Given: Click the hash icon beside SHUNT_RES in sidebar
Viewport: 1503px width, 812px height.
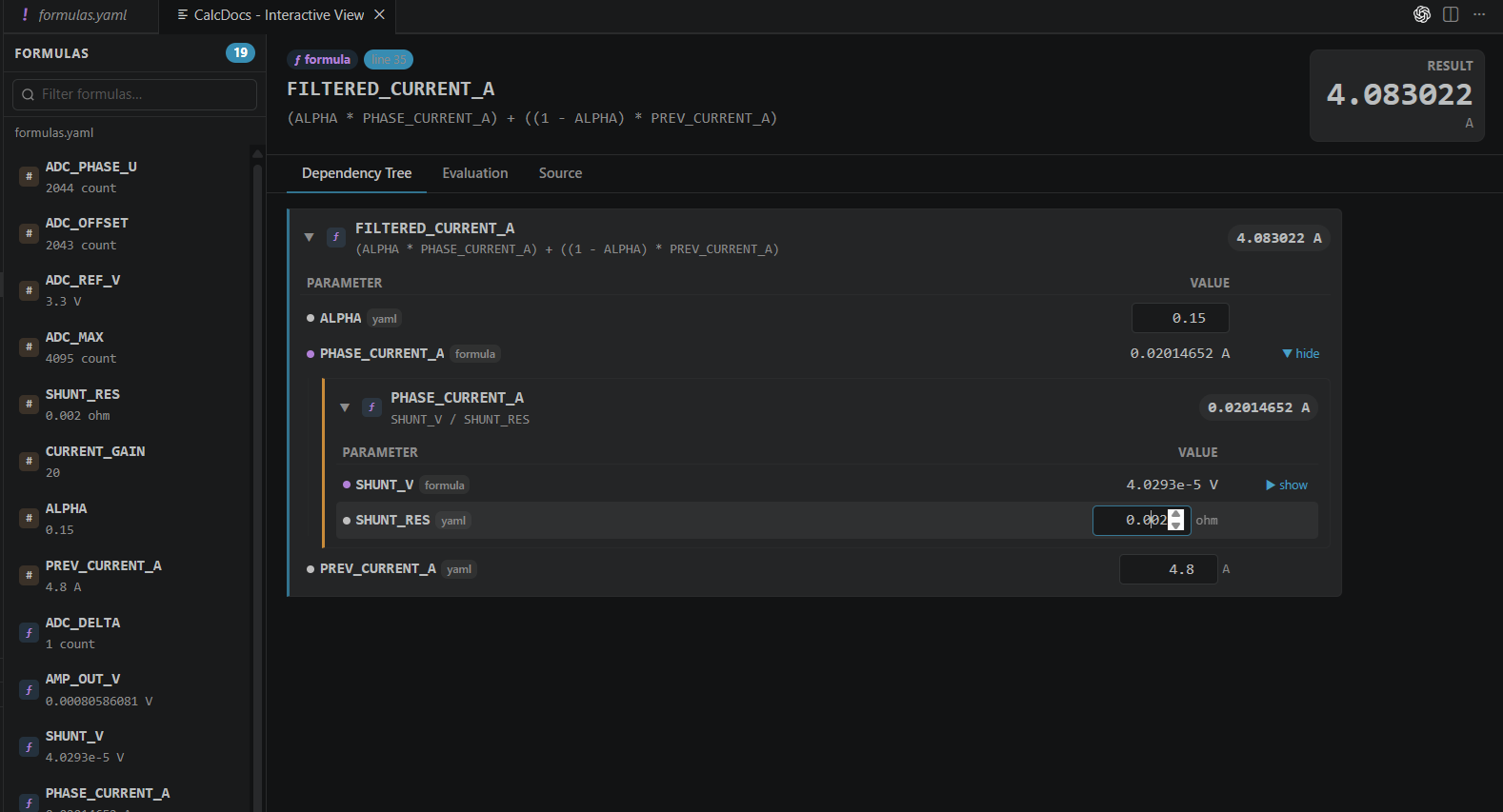Looking at the screenshot, I should click(30, 405).
